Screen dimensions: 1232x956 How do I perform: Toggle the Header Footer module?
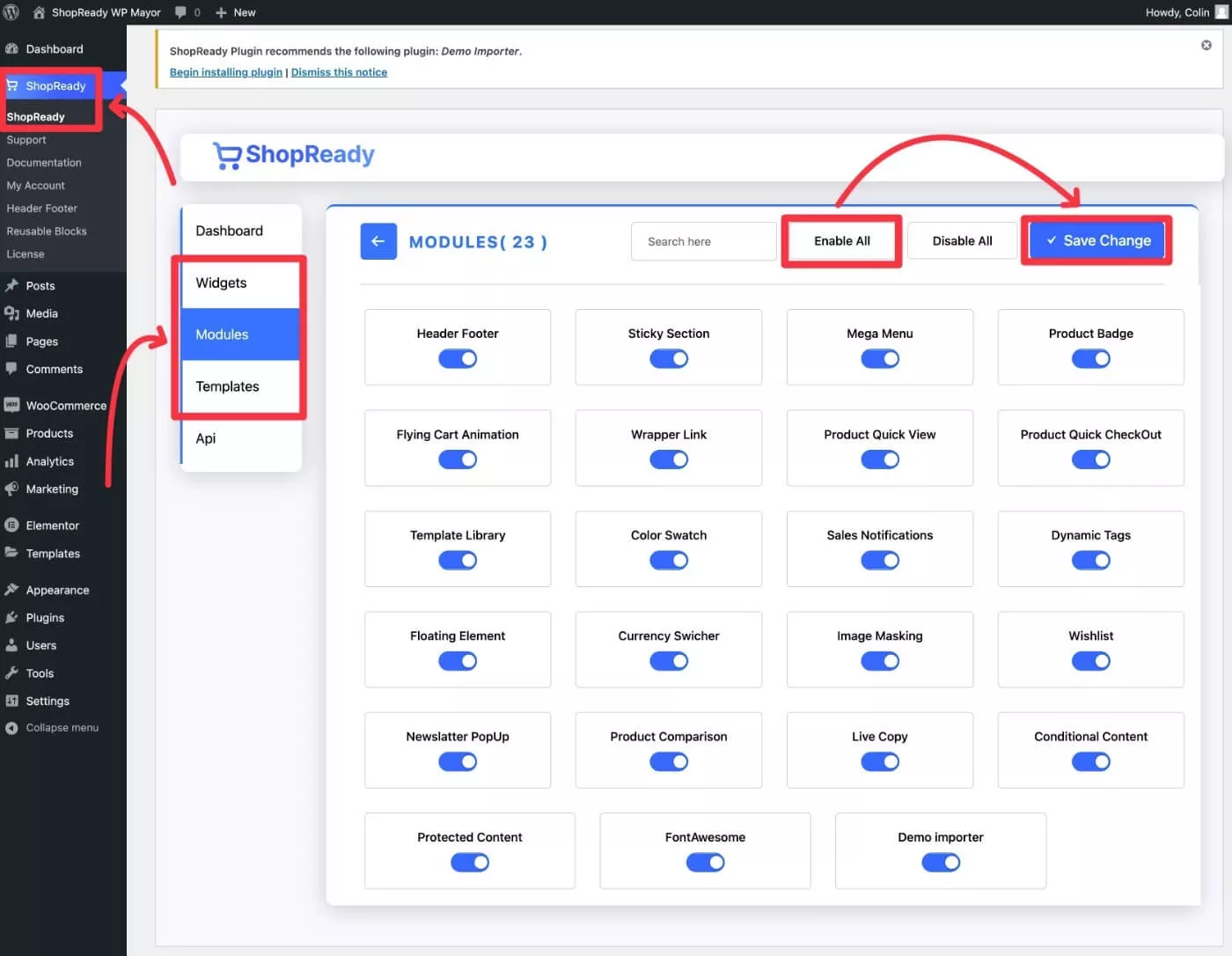pos(458,358)
